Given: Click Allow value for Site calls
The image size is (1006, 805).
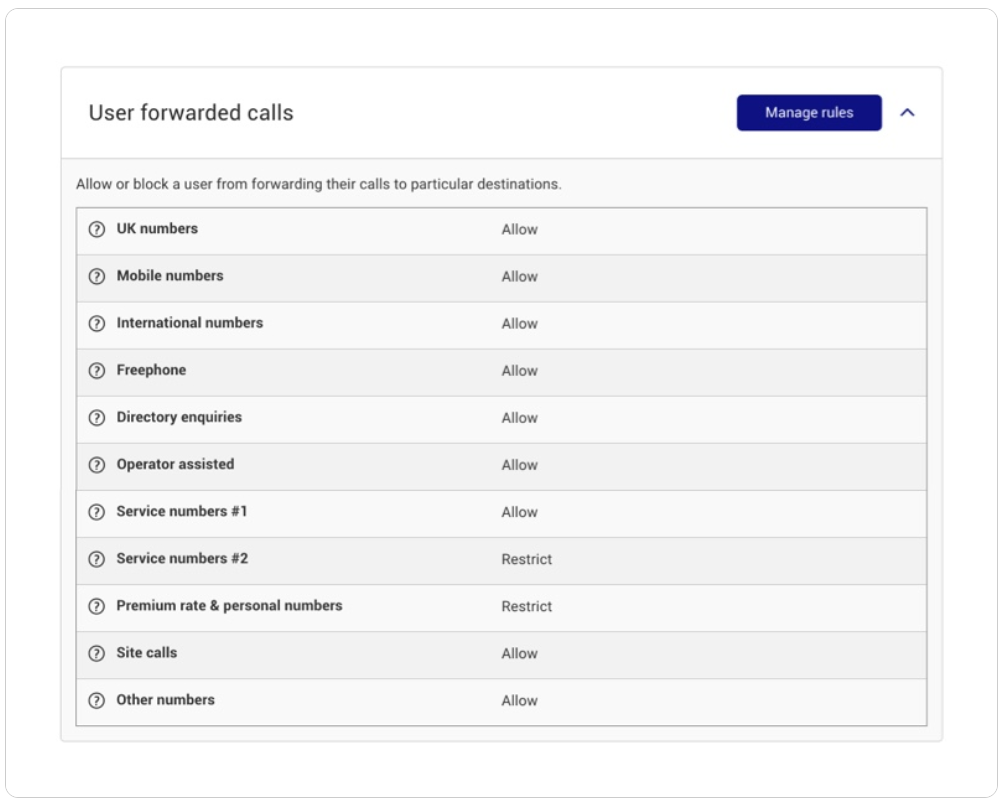Looking at the screenshot, I should pos(520,654).
